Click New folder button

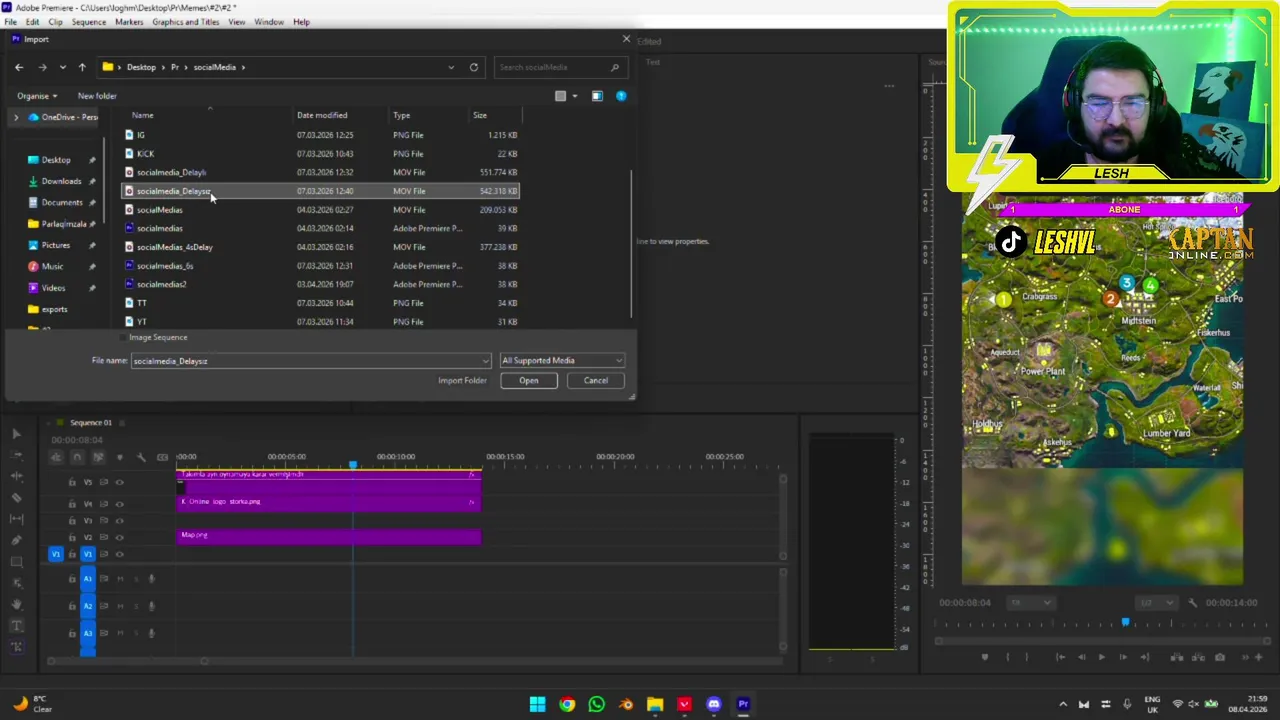click(97, 96)
